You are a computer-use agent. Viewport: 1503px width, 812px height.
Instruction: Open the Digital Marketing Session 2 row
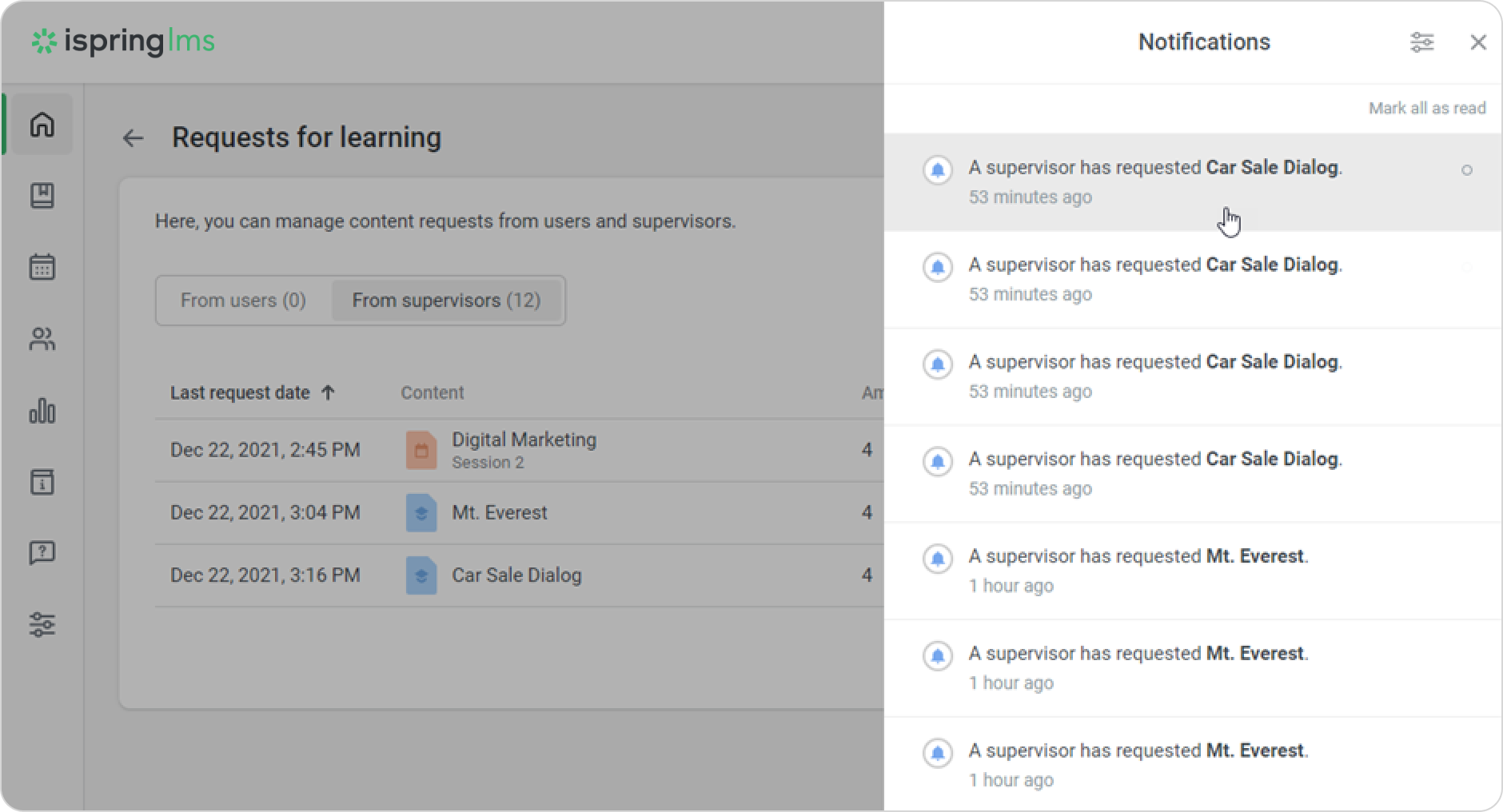click(524, 450)
